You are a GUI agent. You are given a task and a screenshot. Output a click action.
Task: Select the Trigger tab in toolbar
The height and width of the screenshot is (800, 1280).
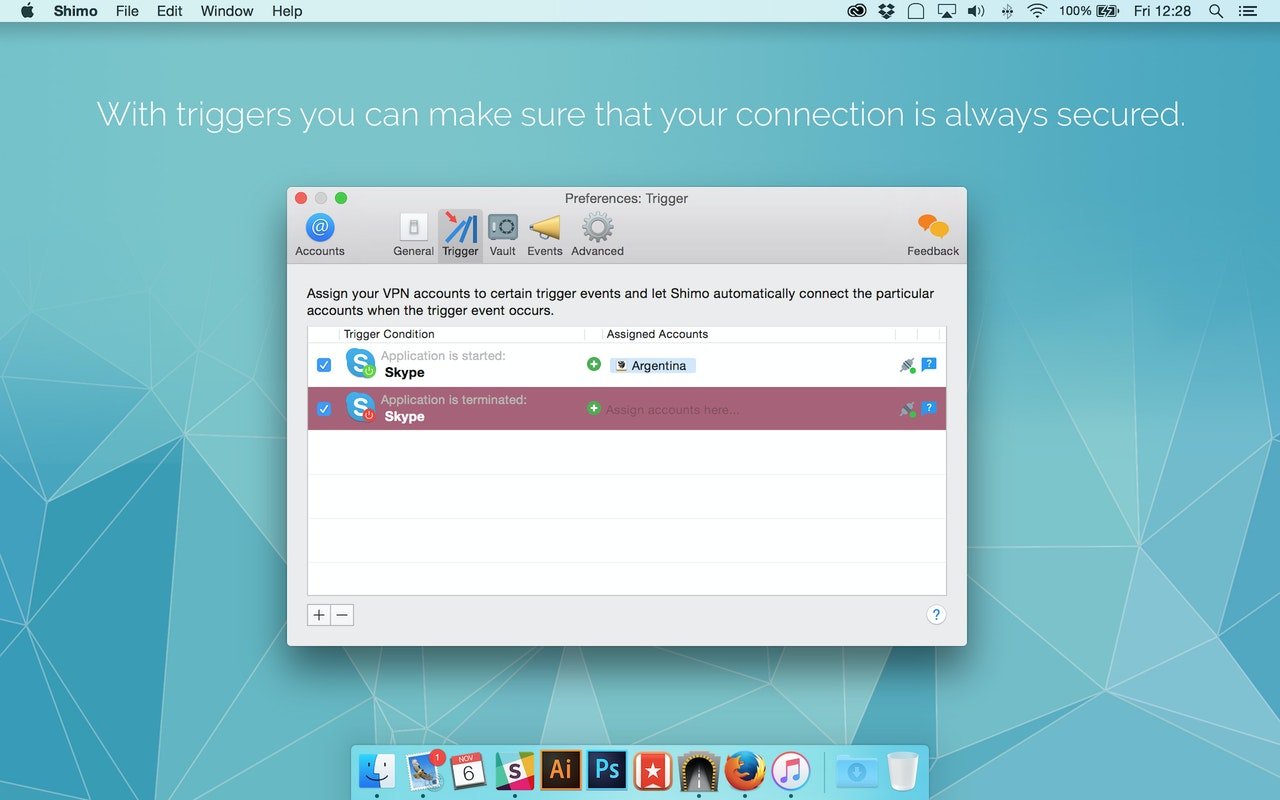[x=460, y=234]
